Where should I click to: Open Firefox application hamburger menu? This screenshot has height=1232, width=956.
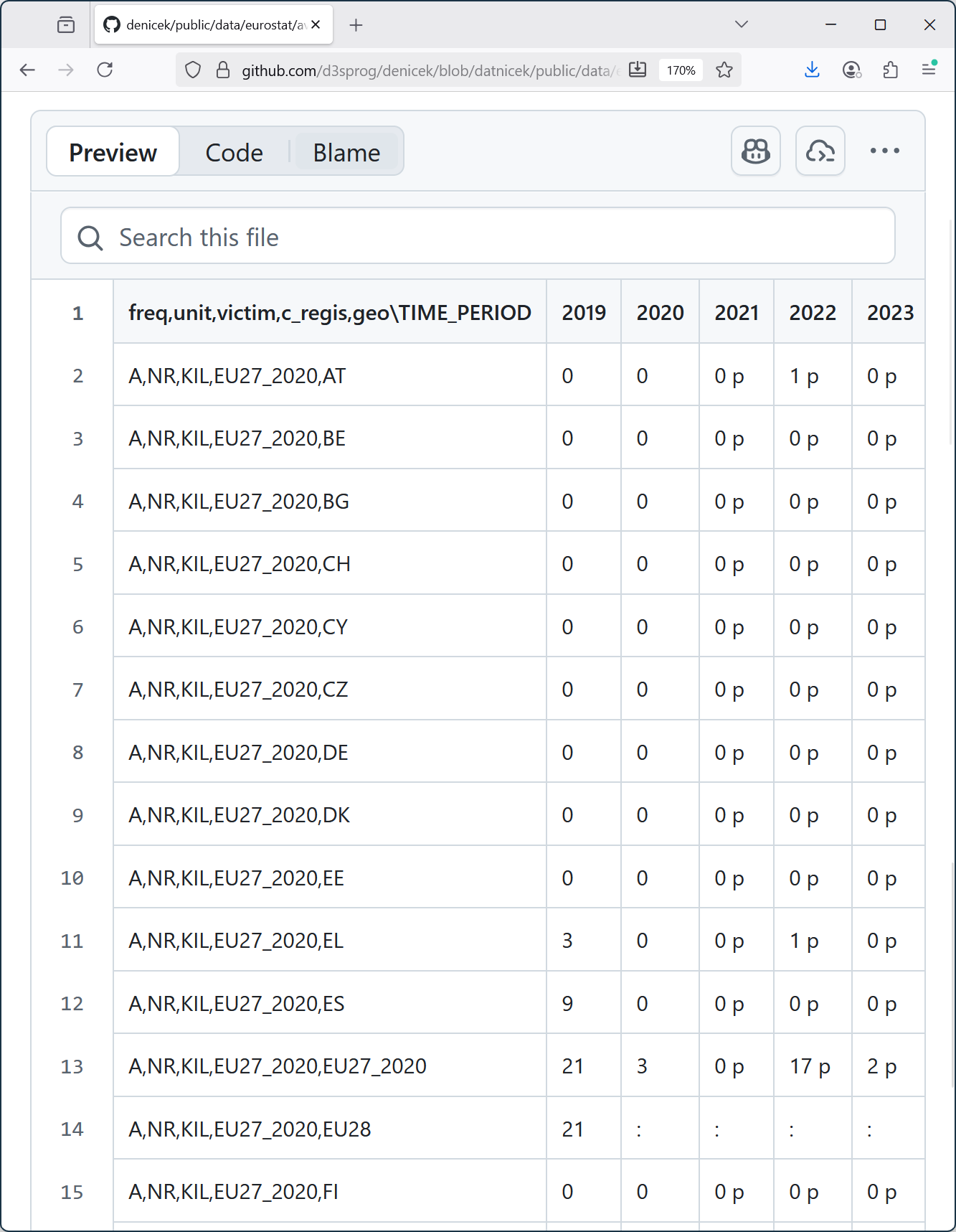(x=929, y=70)
